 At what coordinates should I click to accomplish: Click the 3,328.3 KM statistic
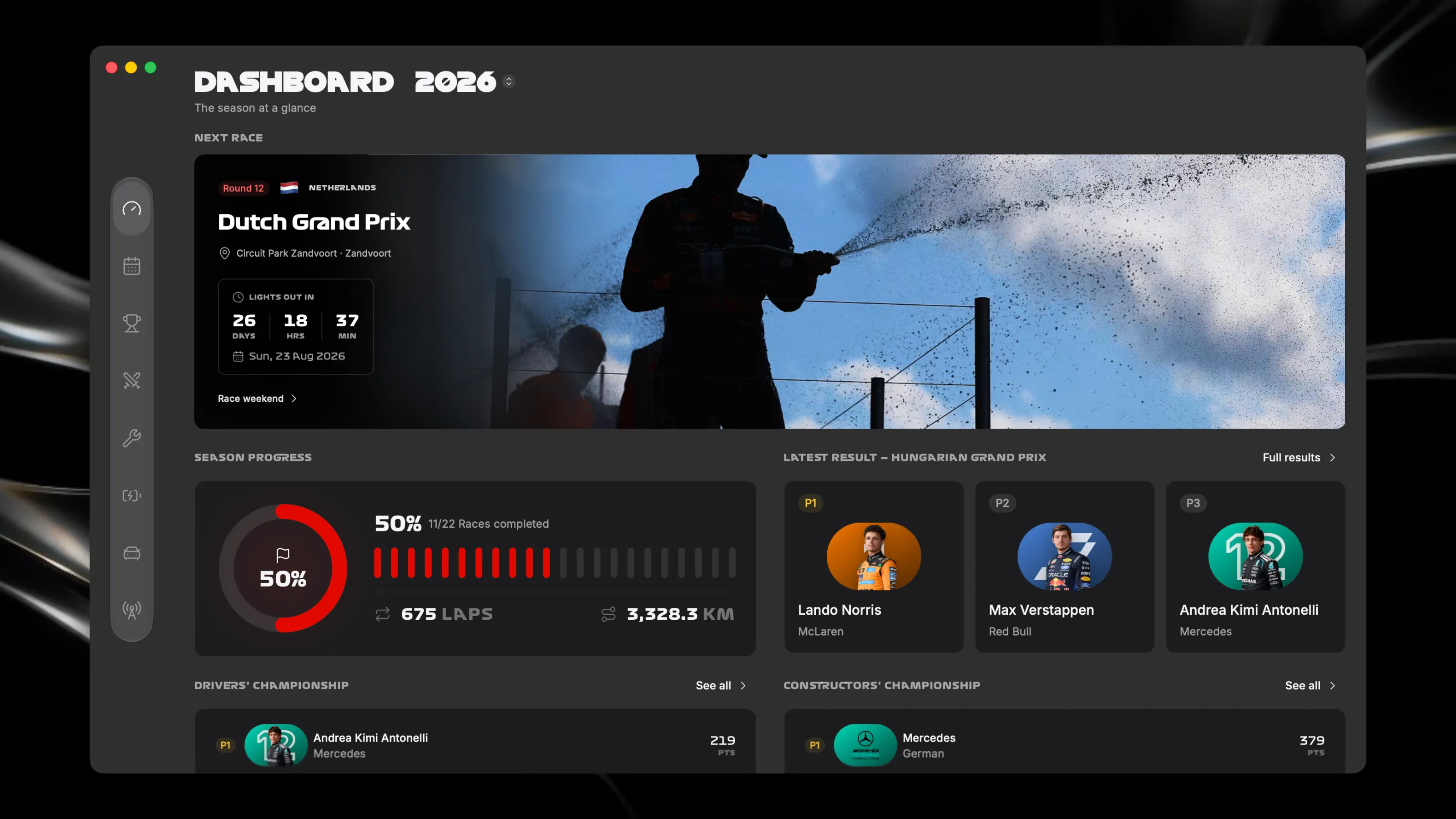[x=681, y=614]
